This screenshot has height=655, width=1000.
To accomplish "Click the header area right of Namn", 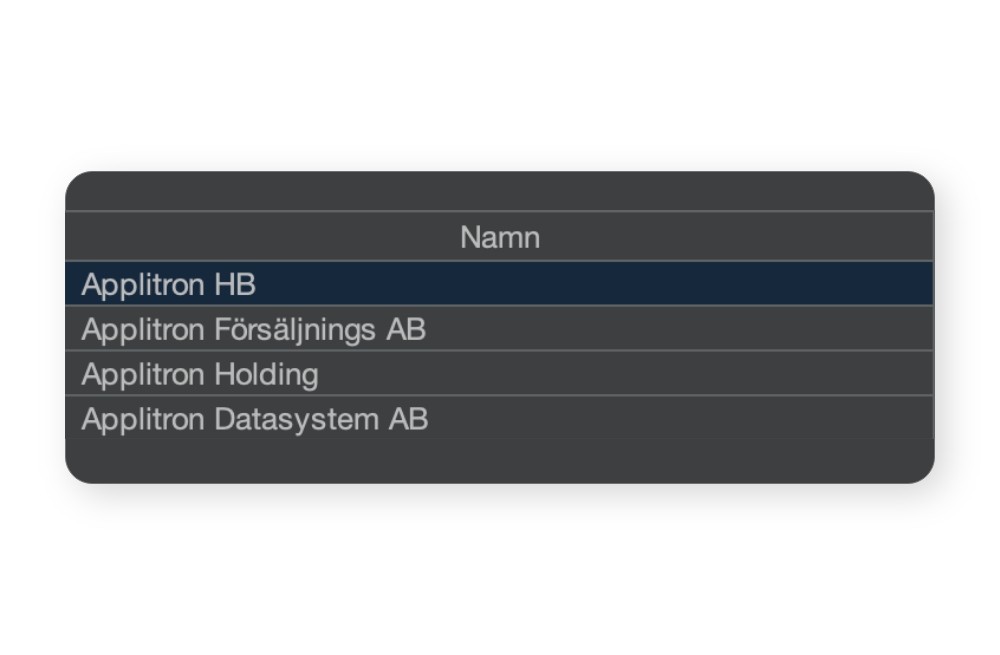I will [x=737, y=237].
